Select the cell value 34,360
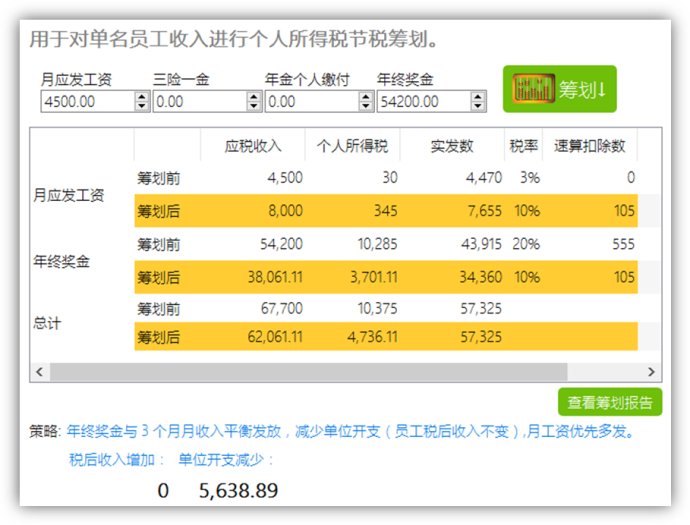This screenshot has width=690, height=525. 481,277
